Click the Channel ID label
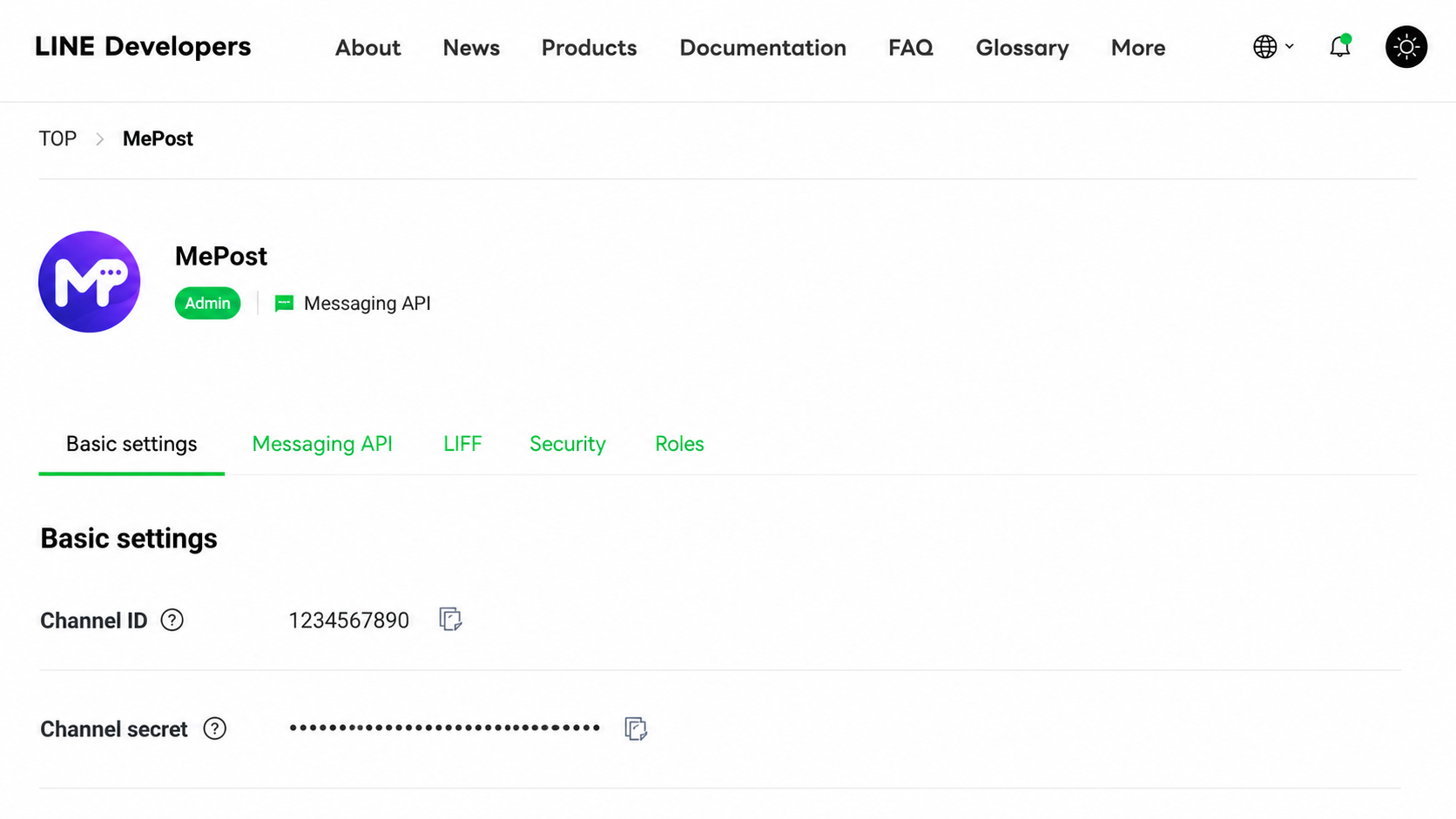 pyautogui.click(x=94, y=620)
